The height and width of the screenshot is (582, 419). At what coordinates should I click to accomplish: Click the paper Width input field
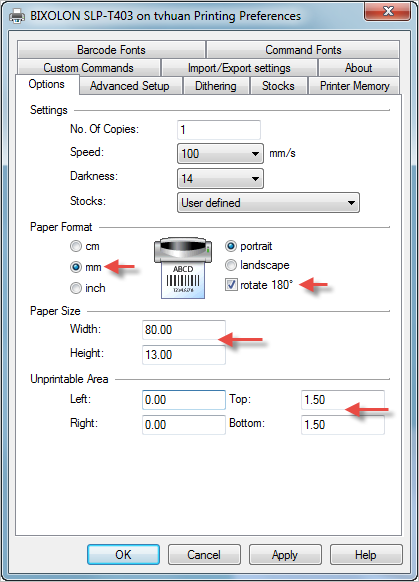[x=184, y=330]
